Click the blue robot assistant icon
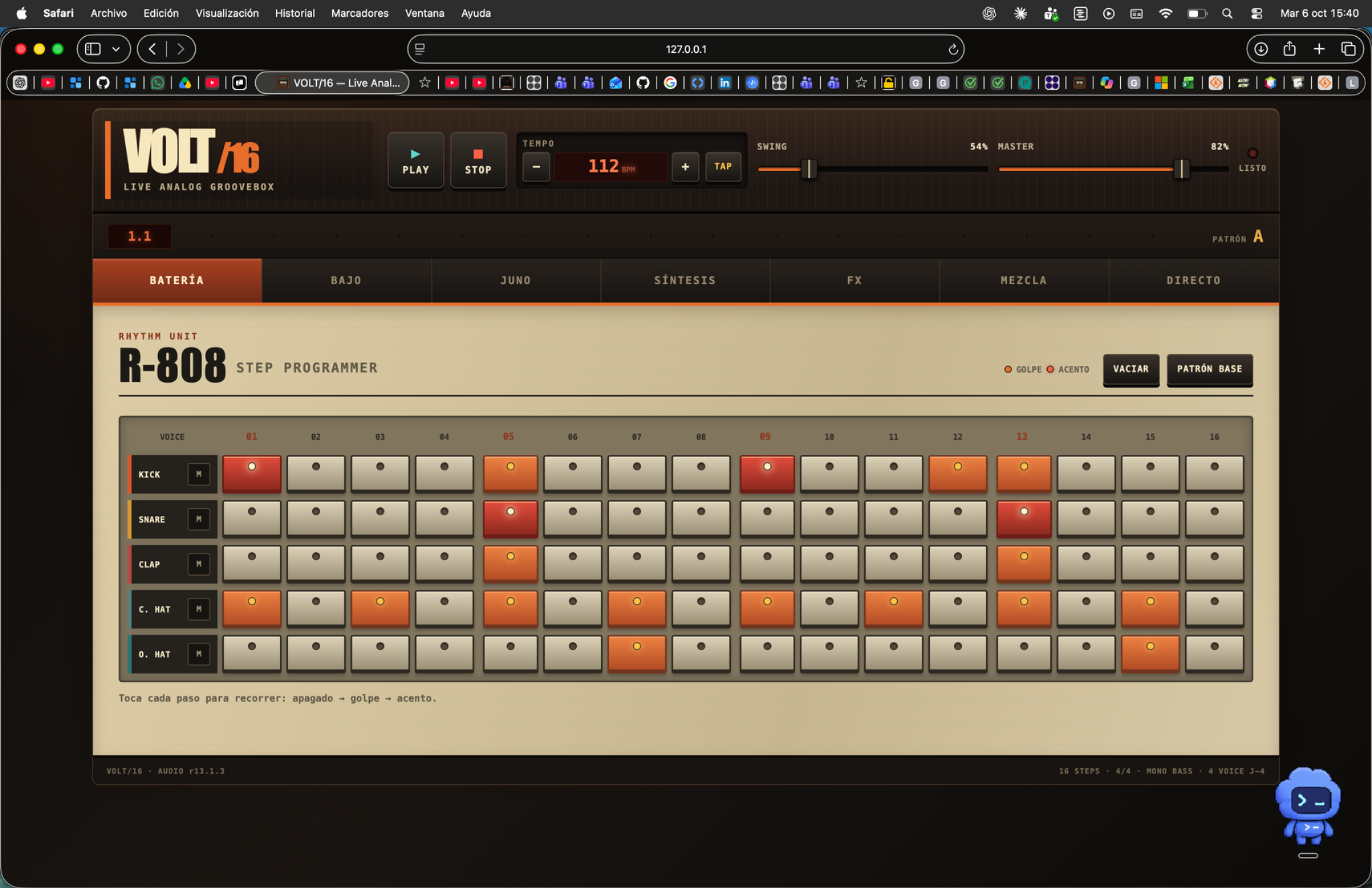 tap(1308, 806)
